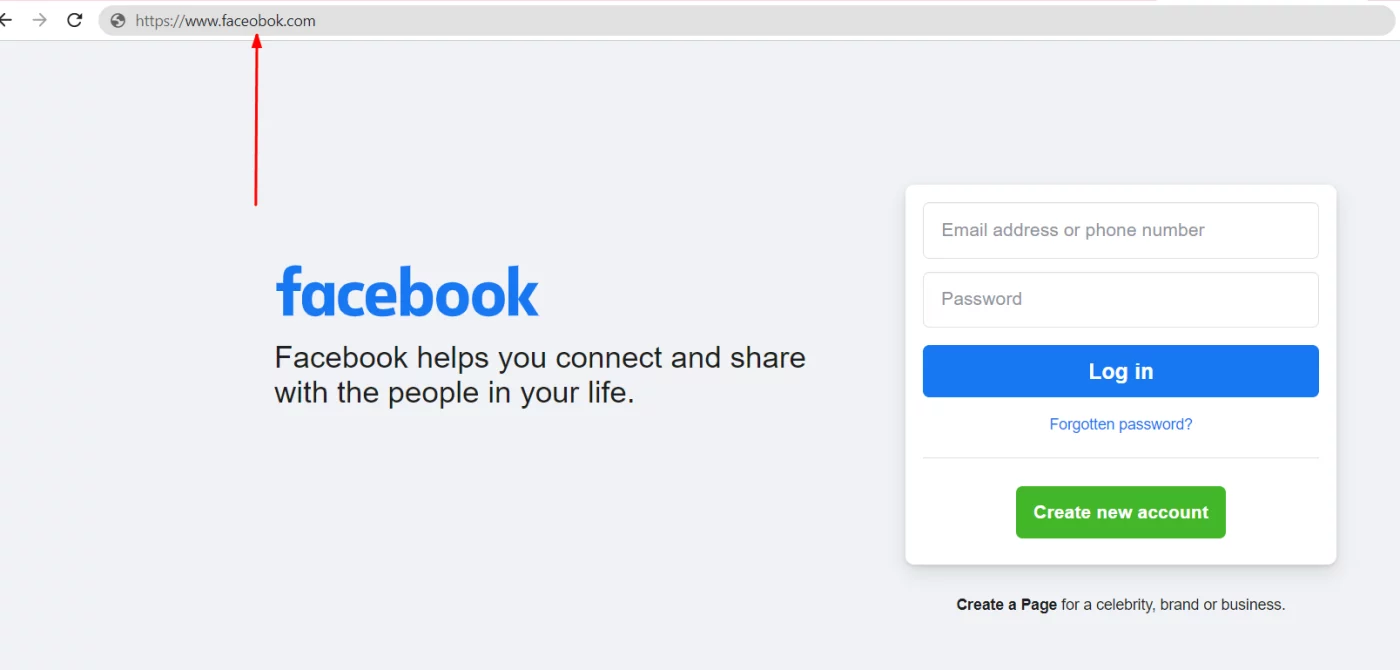Screen dimensions: 1400x670
Task: Click the 'for a celebrity, brand or business' text
Action: pyautogui.click(x=1173, y=604)
